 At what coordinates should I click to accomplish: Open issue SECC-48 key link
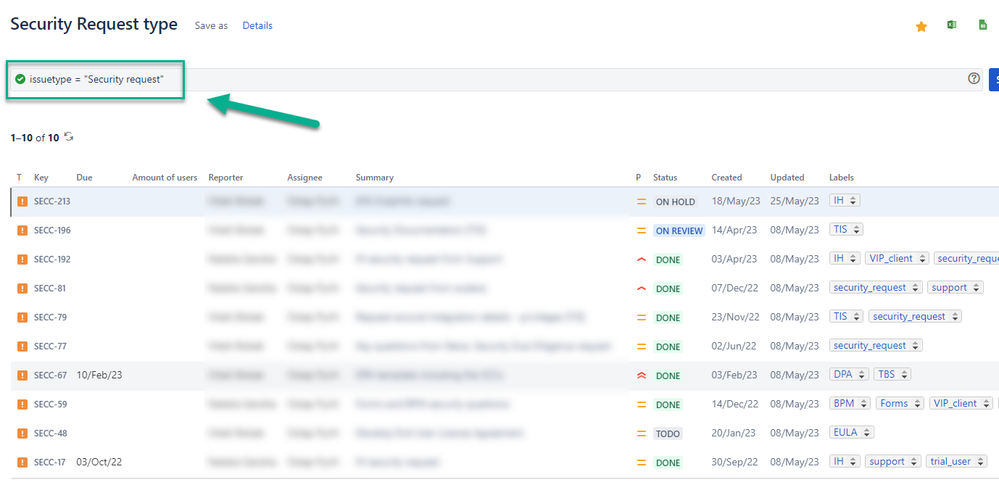point(50,433)
